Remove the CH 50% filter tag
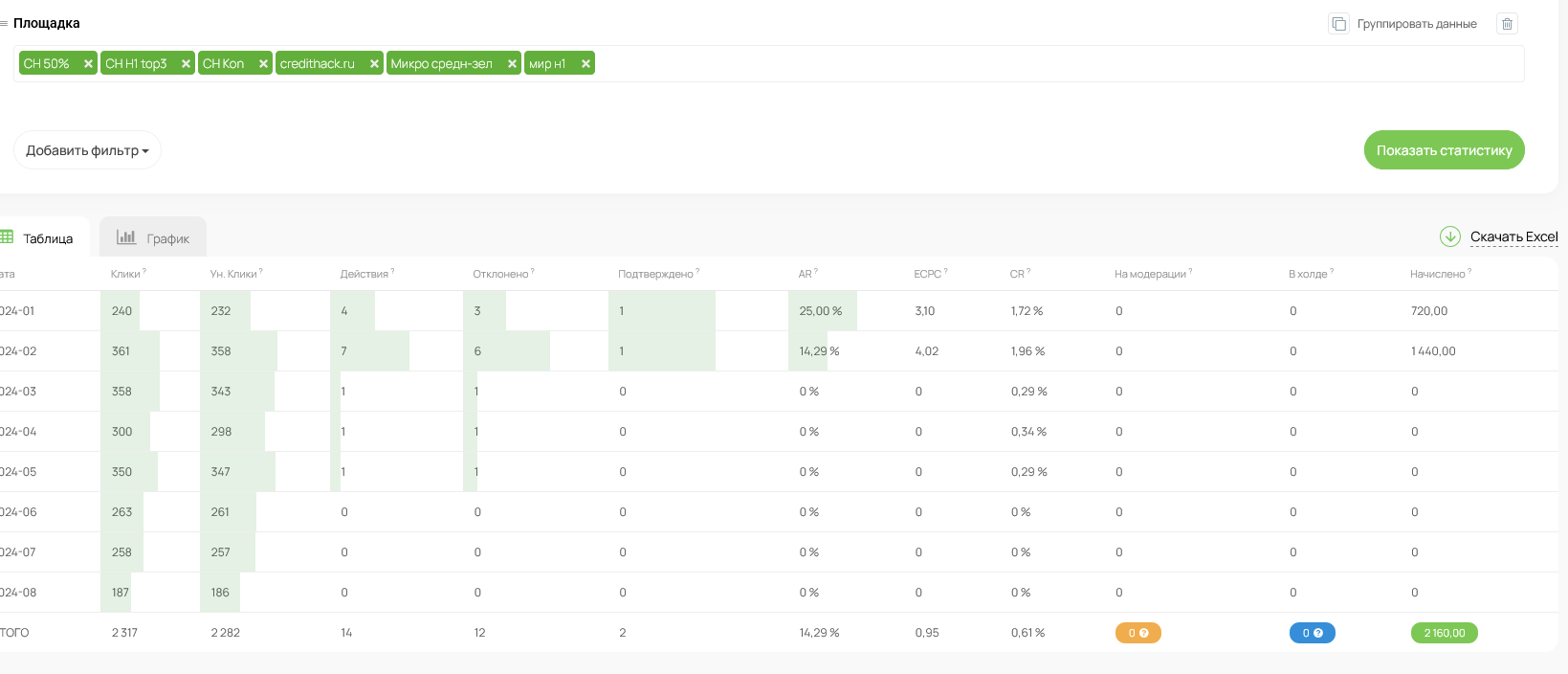Screen dimensions: 1568x674 point(88,64)
